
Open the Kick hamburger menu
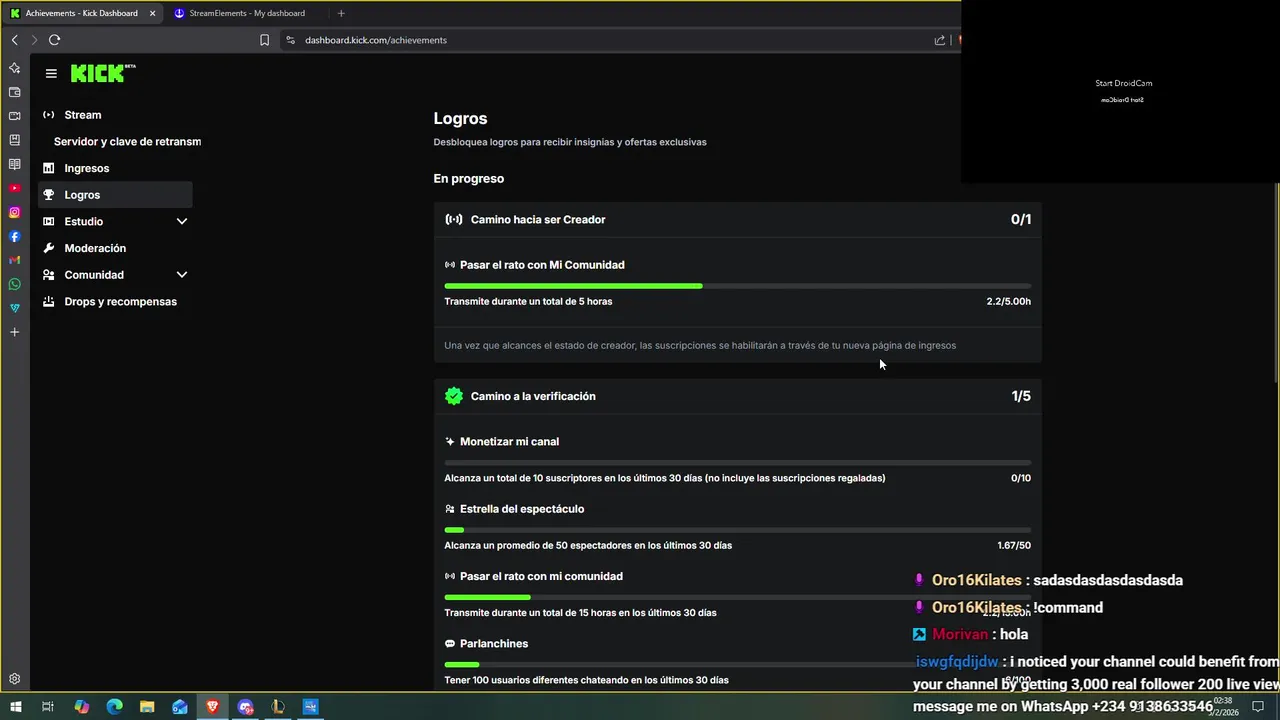pyautogui.click(x=51, y=73)
